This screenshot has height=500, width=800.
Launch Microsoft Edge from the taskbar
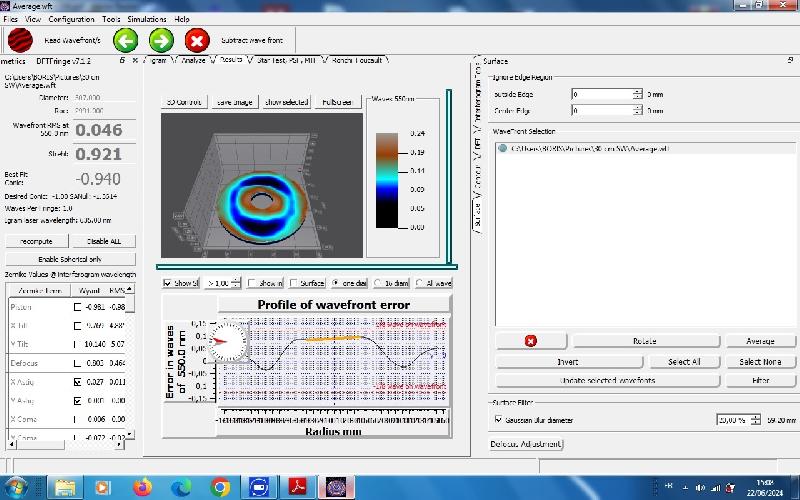pos(181,488)
